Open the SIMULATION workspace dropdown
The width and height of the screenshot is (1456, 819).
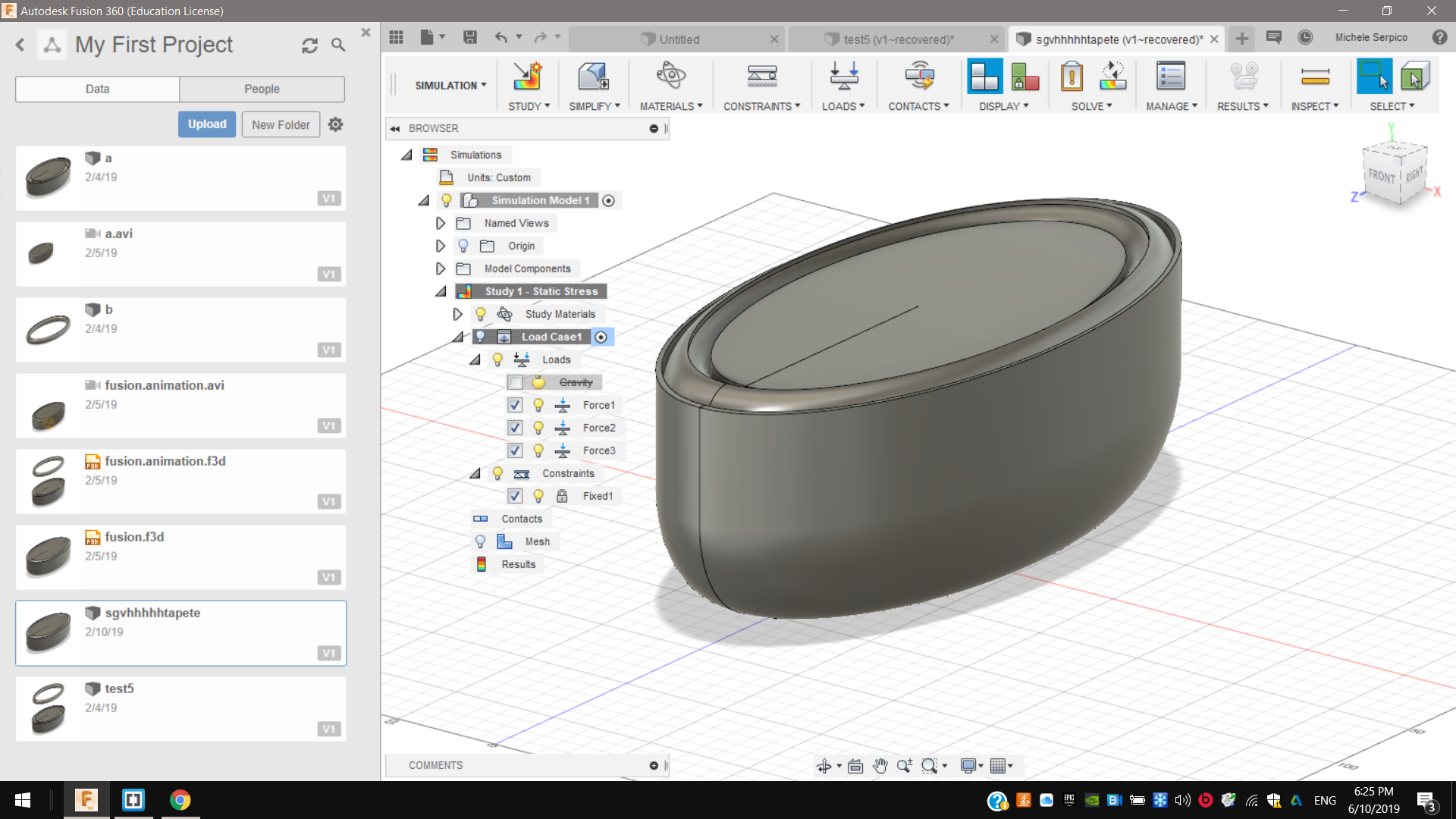click(450, 86)
